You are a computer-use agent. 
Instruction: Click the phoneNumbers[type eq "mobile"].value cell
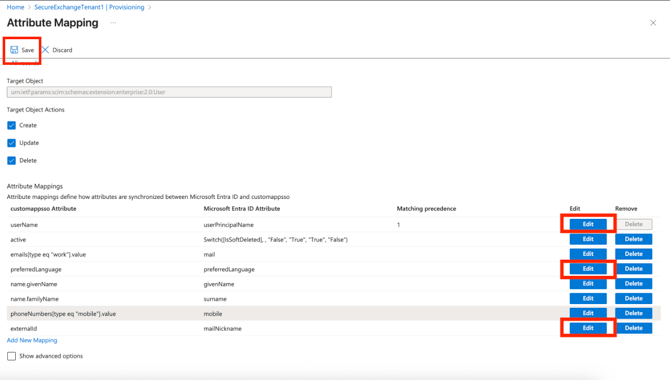pyautogui.click(x=63, y=314)
